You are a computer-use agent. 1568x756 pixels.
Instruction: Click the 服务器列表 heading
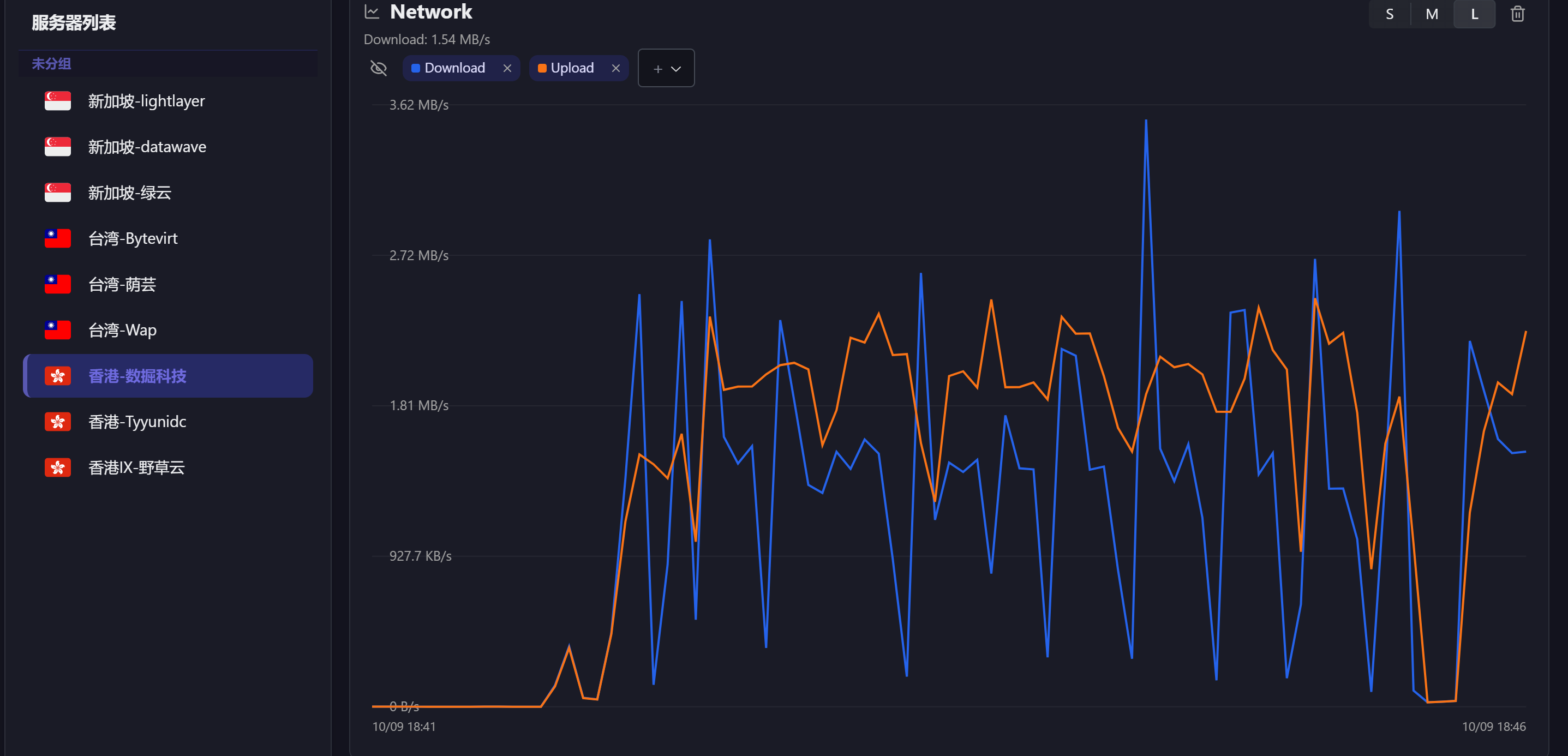[74, 22]
